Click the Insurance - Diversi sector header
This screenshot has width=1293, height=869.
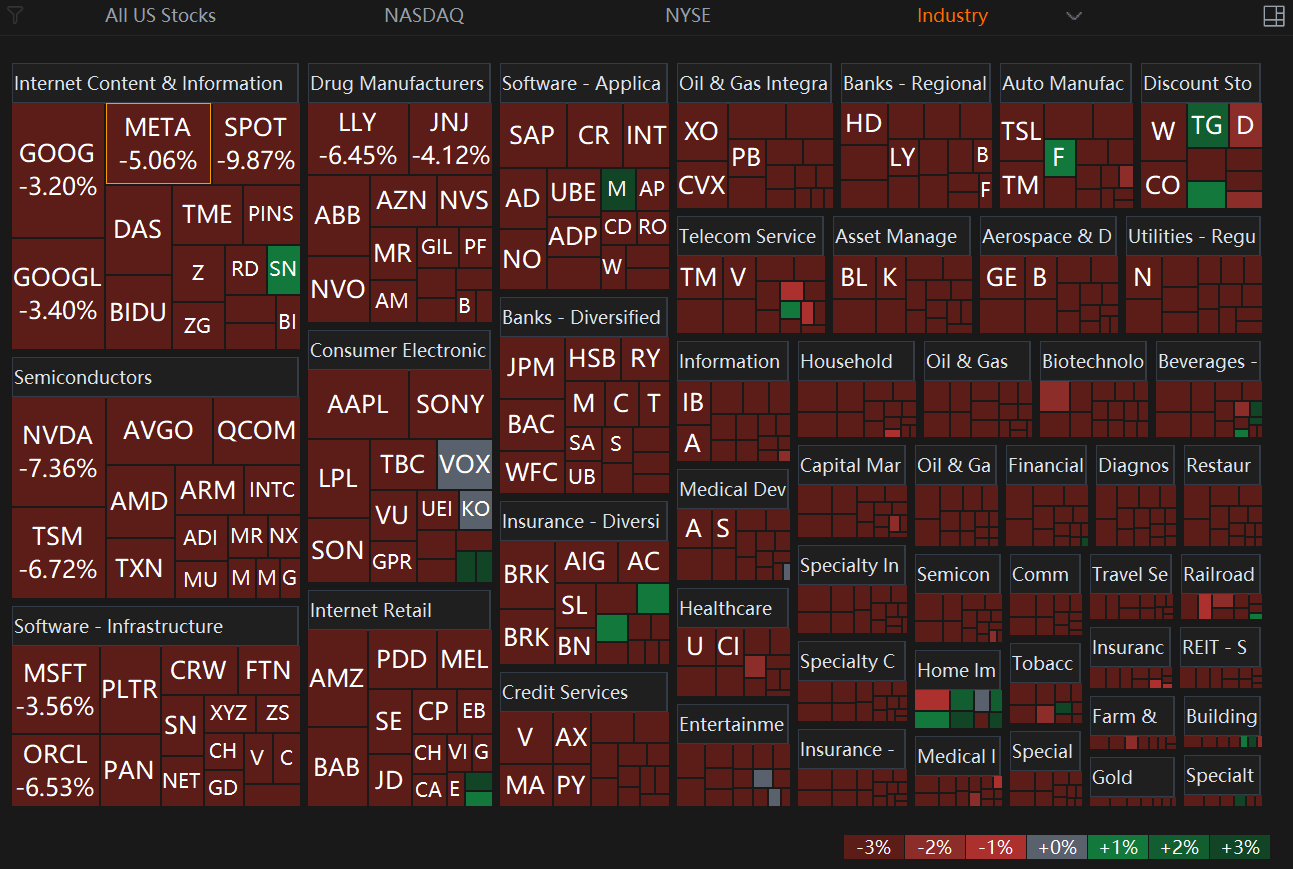click(583, 522)
